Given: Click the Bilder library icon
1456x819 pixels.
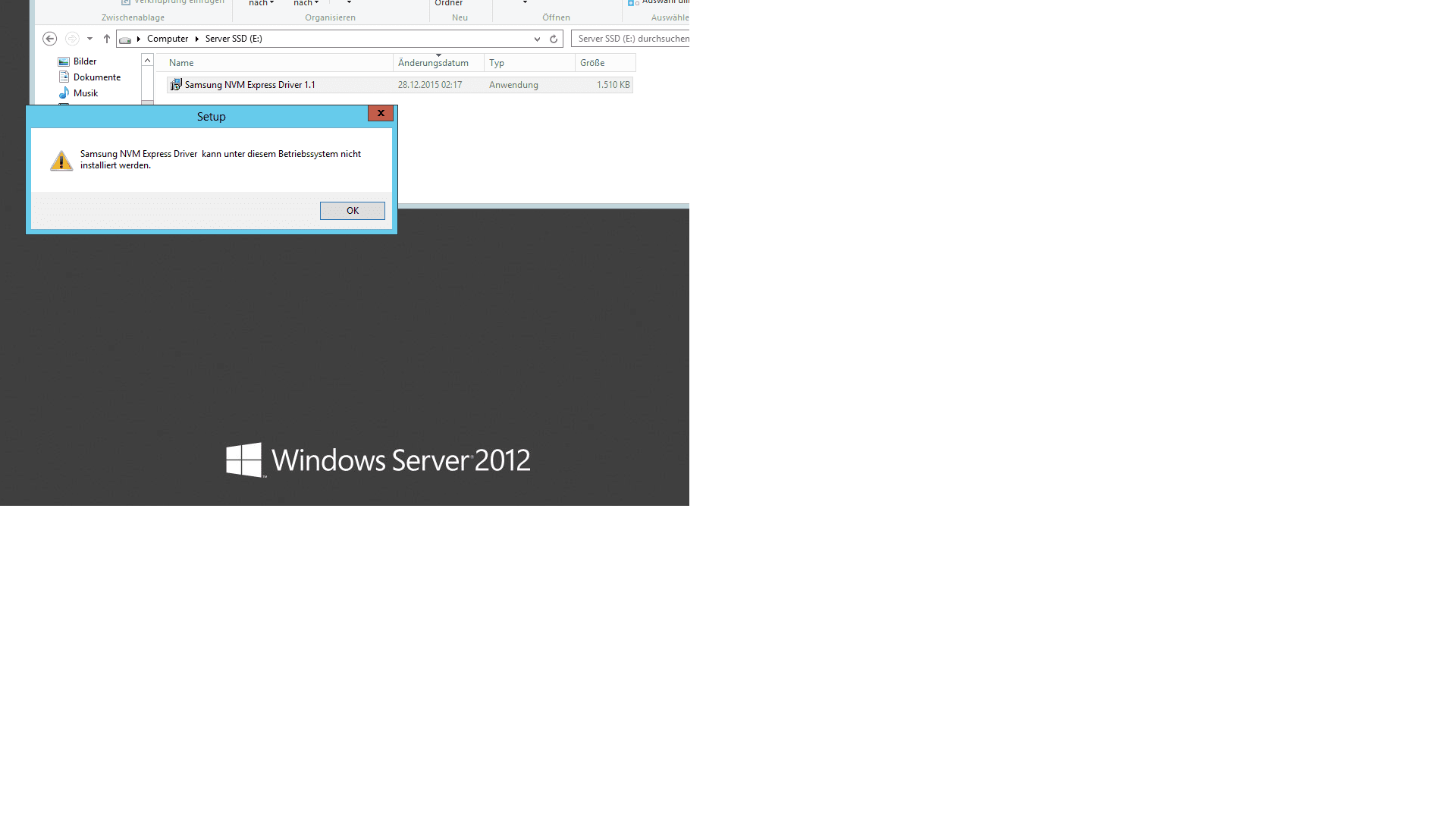Looking at the screenshot, I should 64,61.
